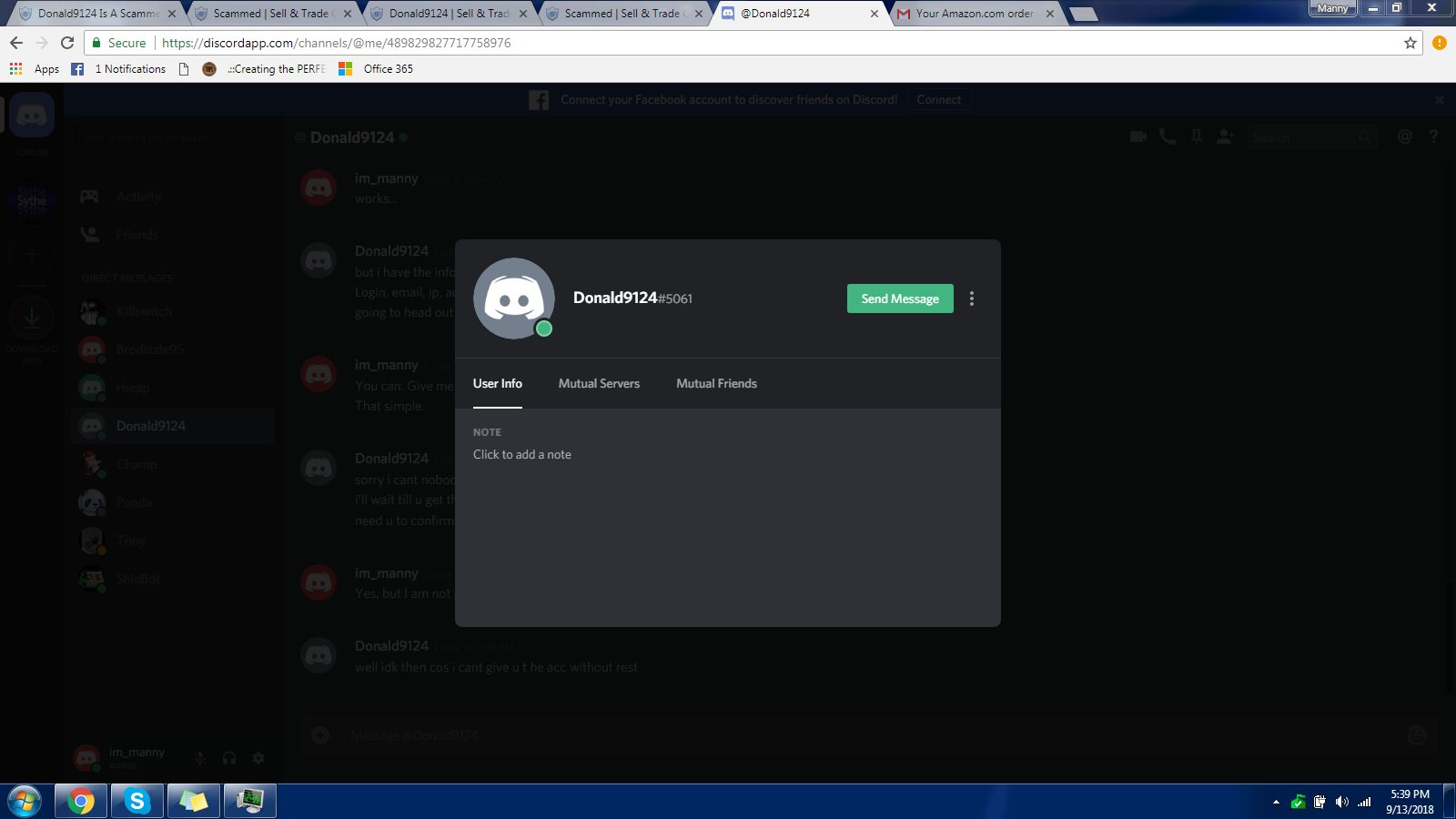Open the three-dot more options menu in profile
The width and height of the screenshot is (1456, 819).
[x=972, y=298]
